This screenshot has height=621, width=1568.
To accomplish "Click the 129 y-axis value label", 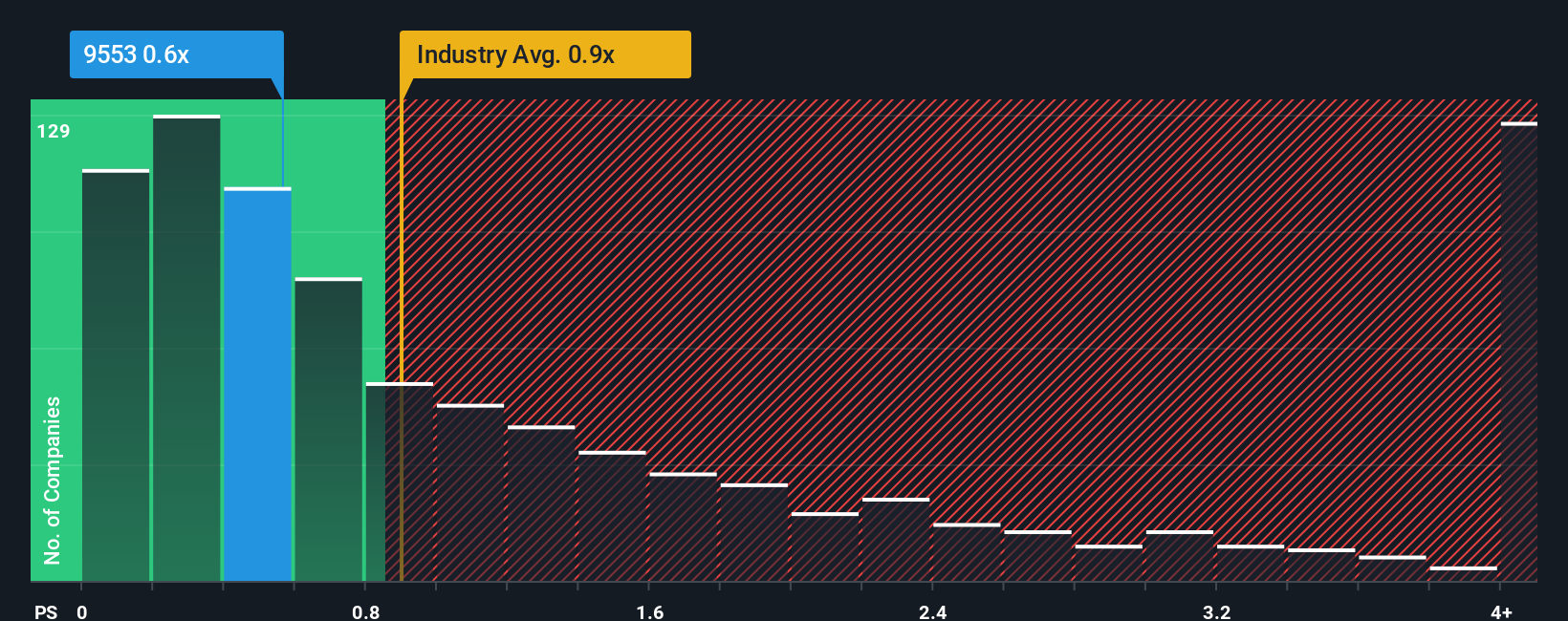I will [x=54, y=132].
